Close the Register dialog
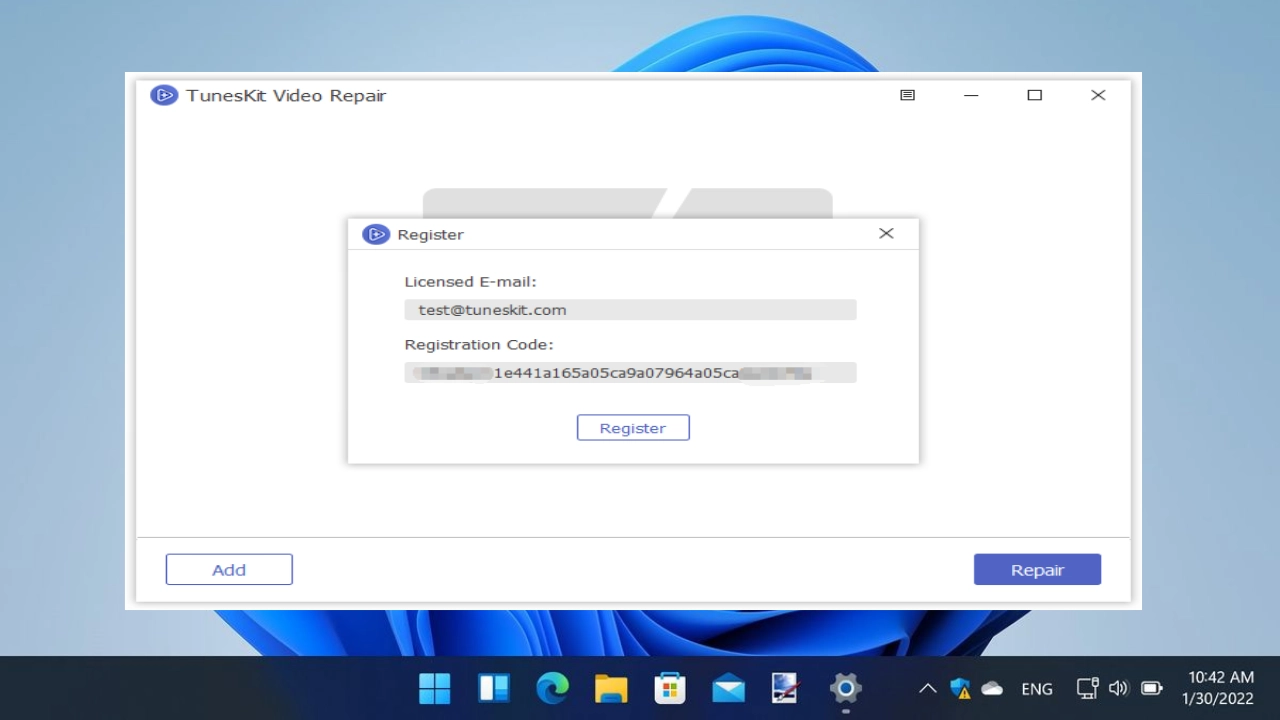The height and width of the screenshot is (720, 1280). pos(886,233)
